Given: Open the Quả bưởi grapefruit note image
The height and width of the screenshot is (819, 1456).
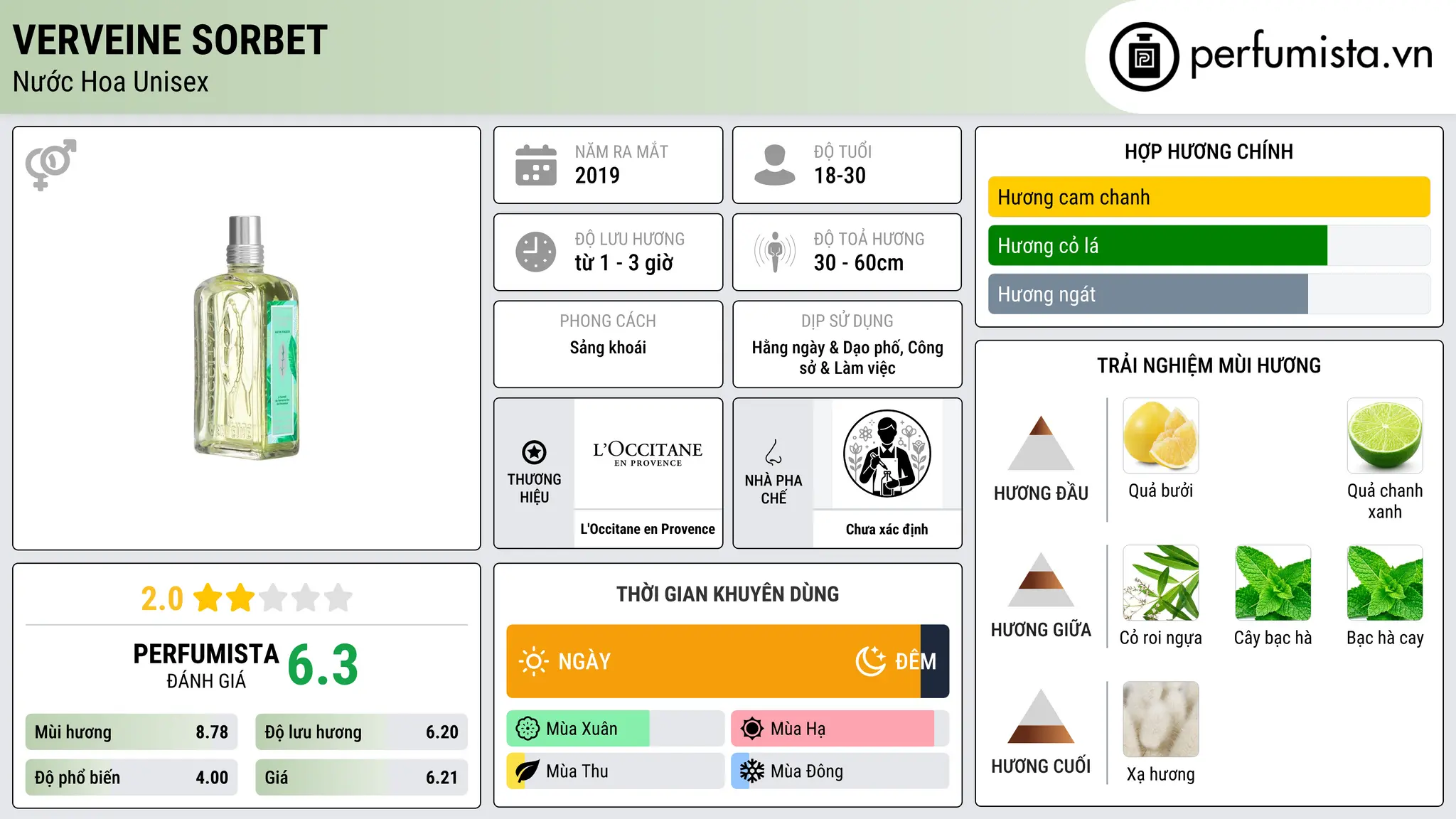Looking at the screenshot, I should pos(1160,436).
